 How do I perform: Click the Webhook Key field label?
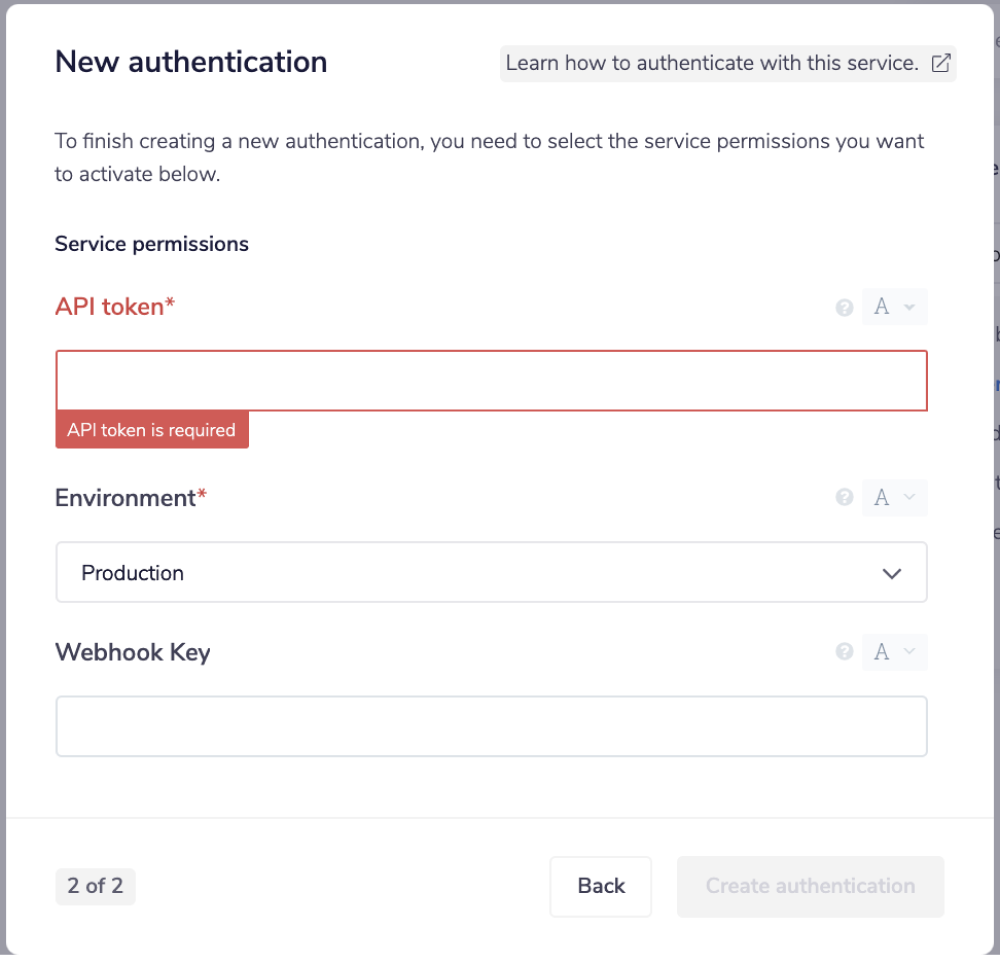coord(132,653)
